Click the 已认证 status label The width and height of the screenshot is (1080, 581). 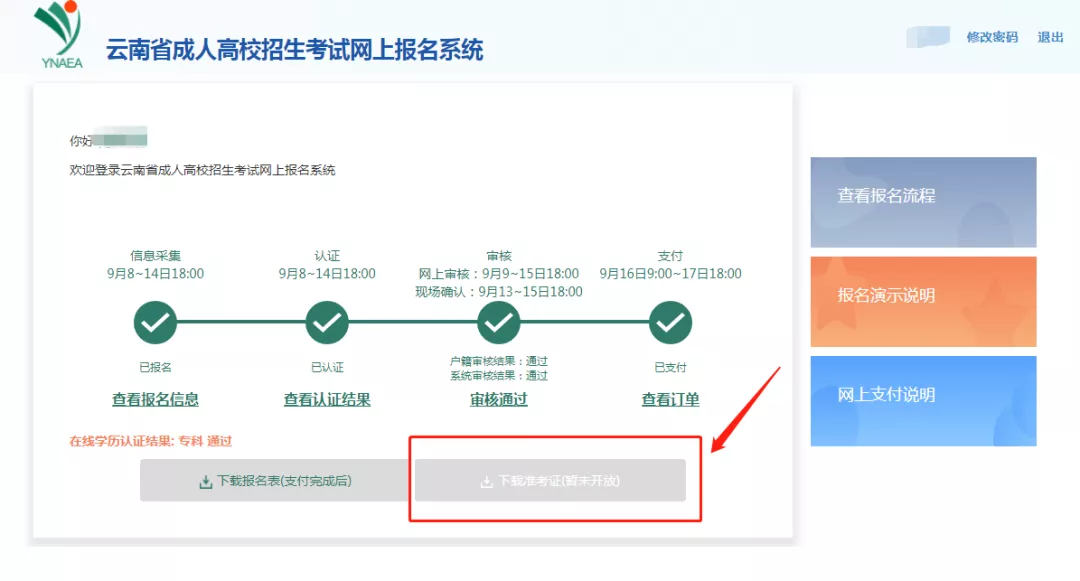(327, 367)
